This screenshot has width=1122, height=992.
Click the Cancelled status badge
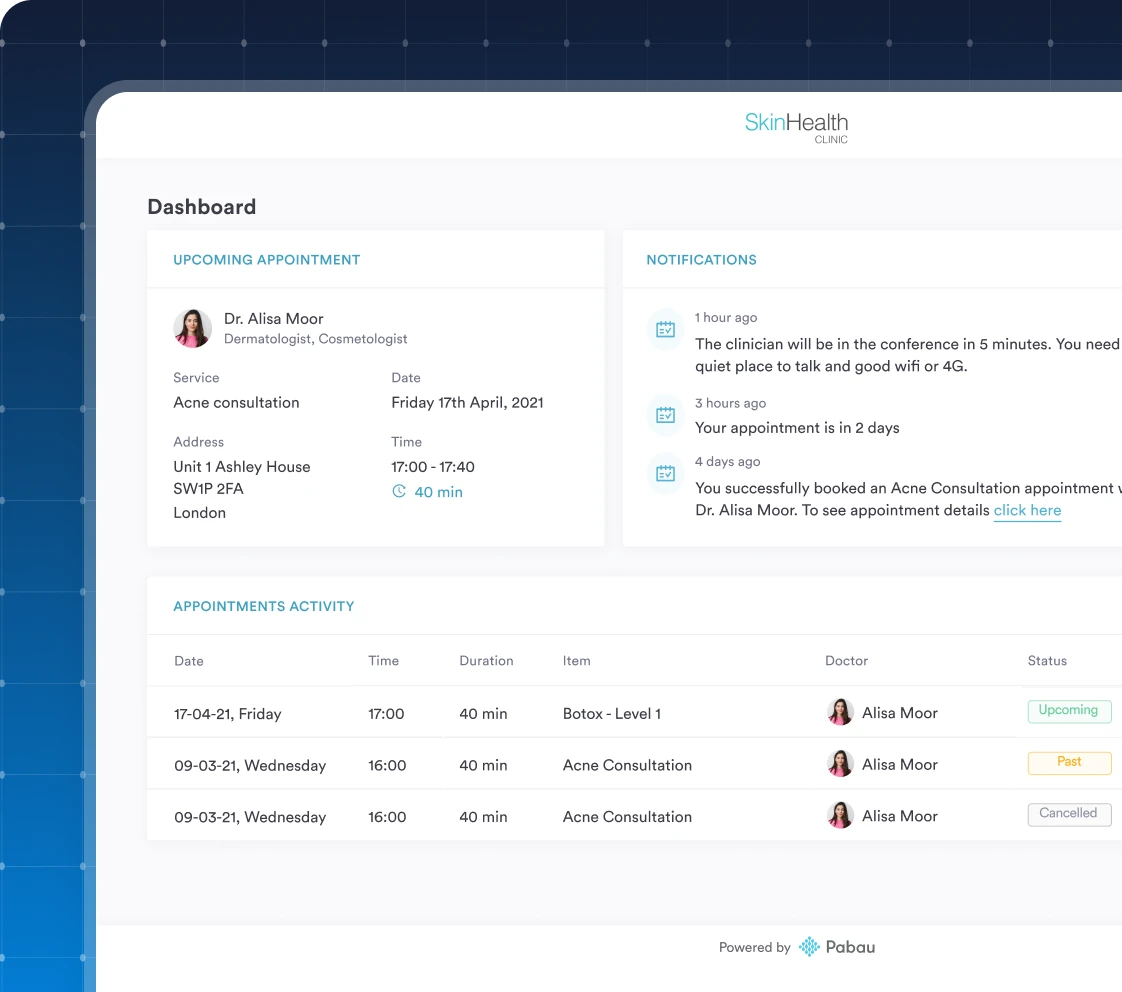[1068, 814]
